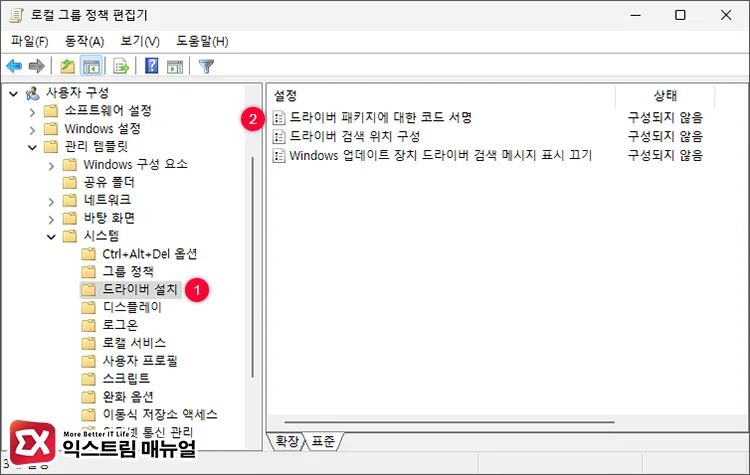Image resolution: width=750 pixels, height=475 pixels.
Task: Collapse the 관리 템플릿 node
Action: (x=32, y=147)
